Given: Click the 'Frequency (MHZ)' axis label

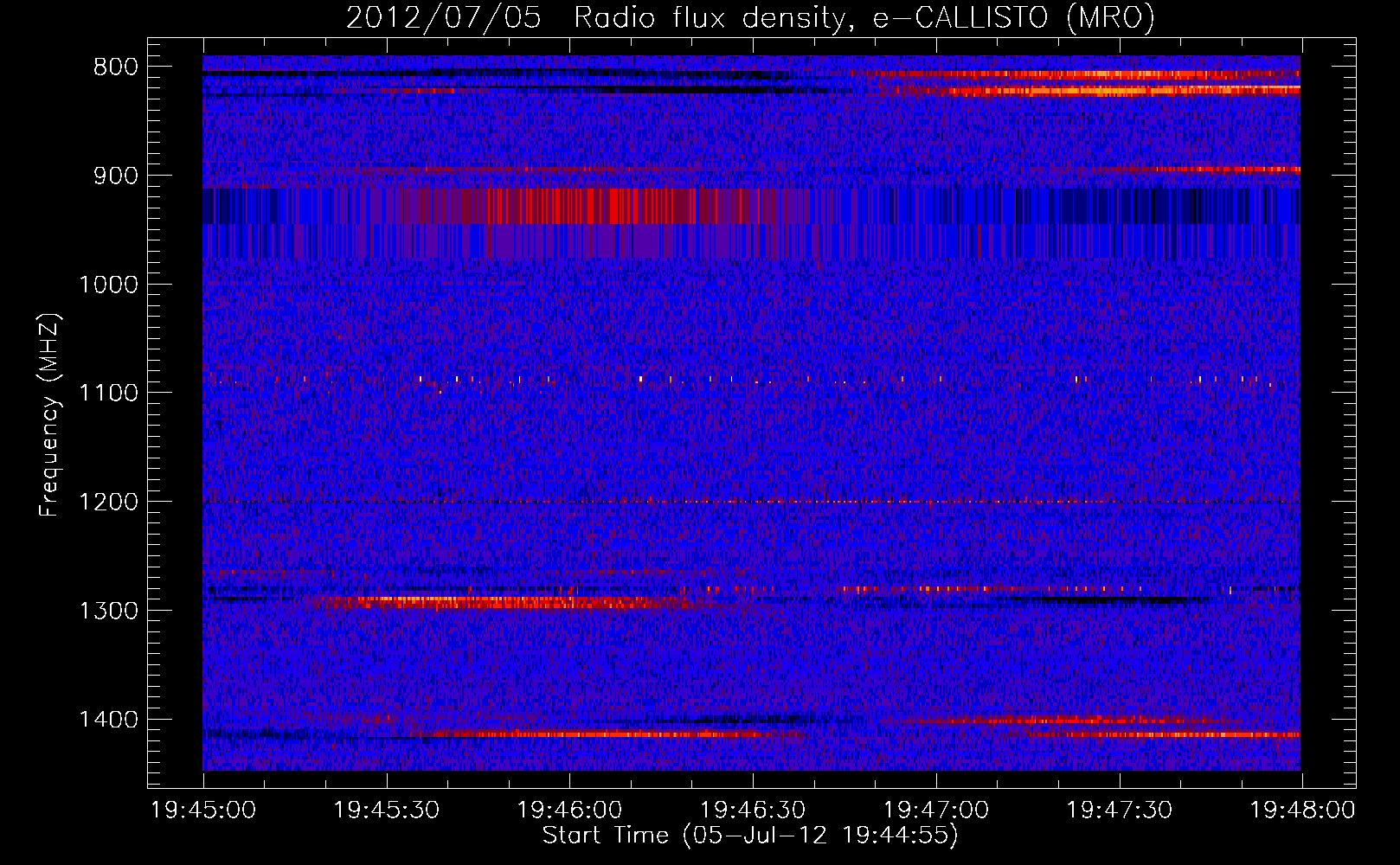Looking at the screenshot, I should tap(50, 414).
